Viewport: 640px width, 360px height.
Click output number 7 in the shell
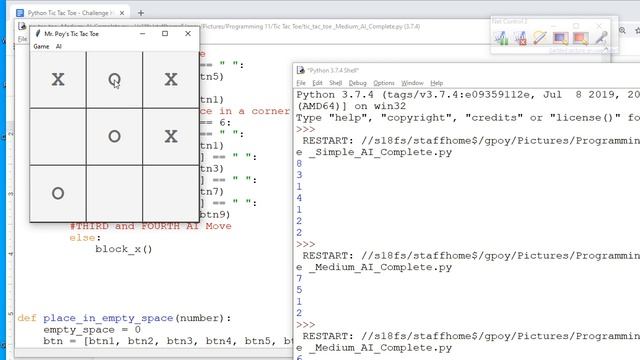click(x=299, y=278)
